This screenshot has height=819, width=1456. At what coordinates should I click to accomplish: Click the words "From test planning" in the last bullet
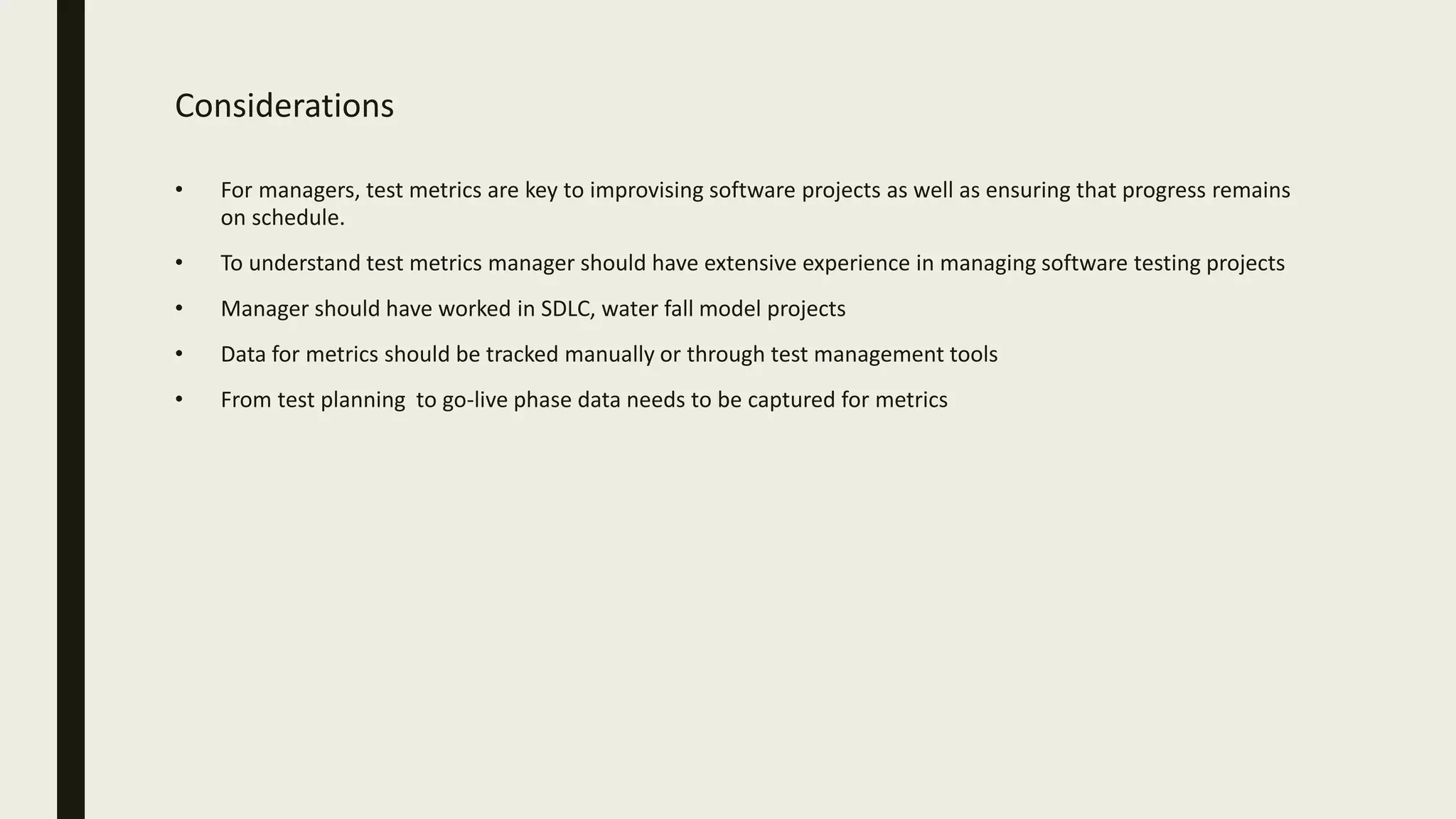(x=313, y=400)
